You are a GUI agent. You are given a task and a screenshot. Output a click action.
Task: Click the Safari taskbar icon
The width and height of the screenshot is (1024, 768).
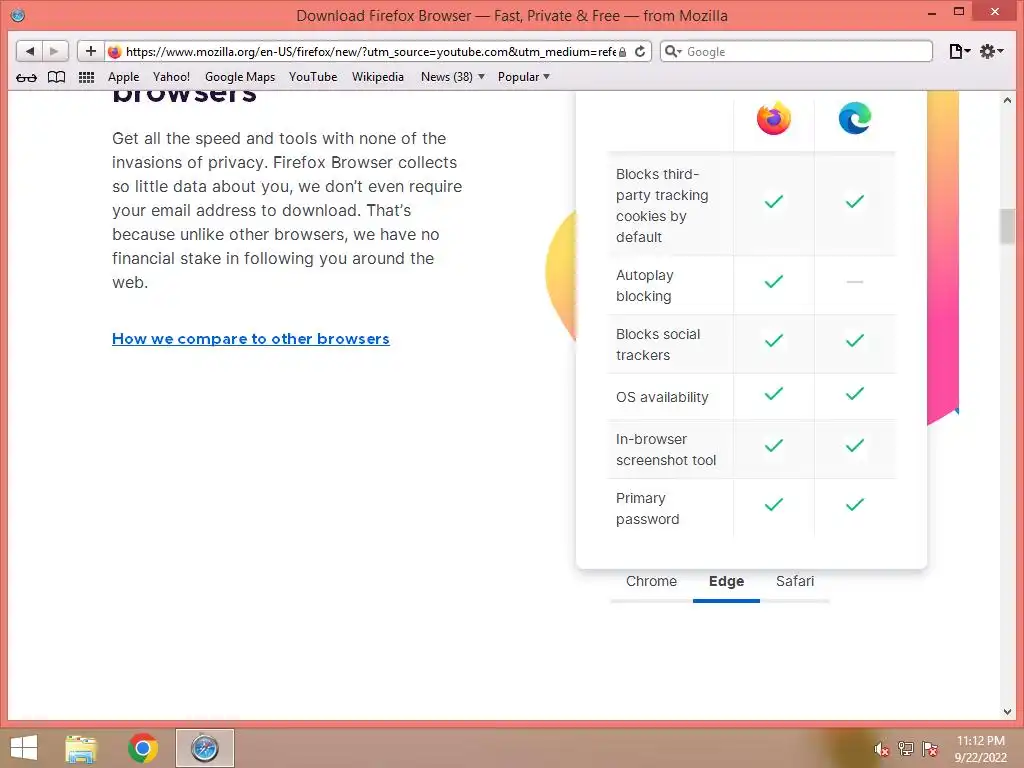click(204, 748)
